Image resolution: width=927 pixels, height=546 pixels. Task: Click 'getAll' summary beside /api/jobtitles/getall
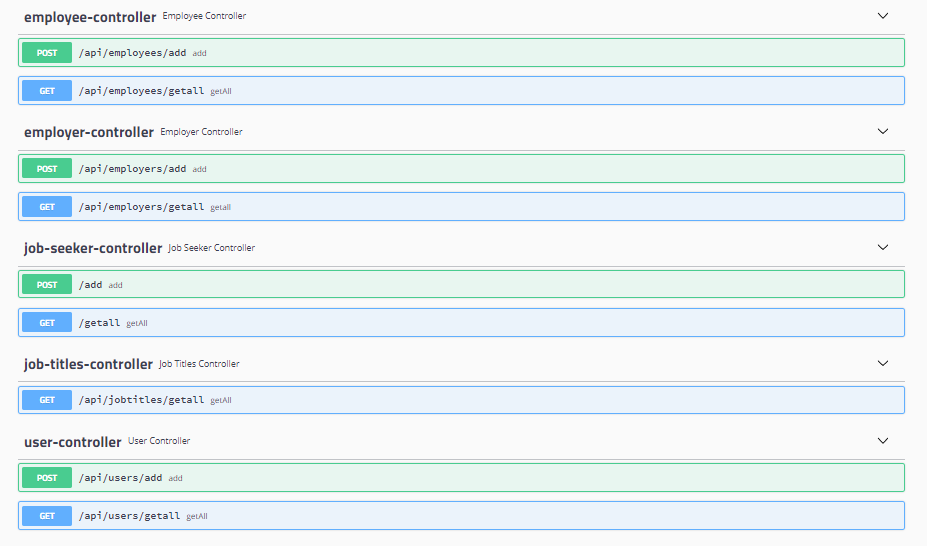221,400
